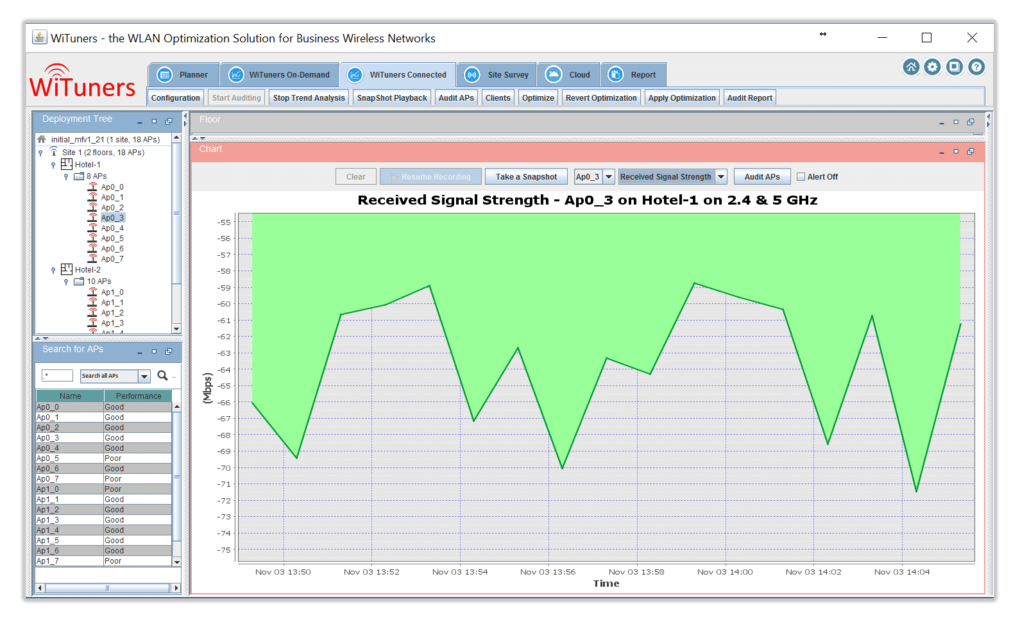The width and height of the screenshot is (1020, 622).
Task: Click the Ap0_5 access point icon
Action: click(92, 238)
